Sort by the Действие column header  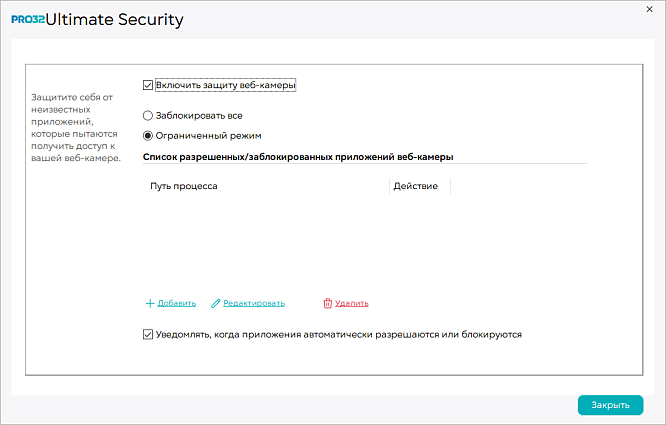click(x=415, y=186)
